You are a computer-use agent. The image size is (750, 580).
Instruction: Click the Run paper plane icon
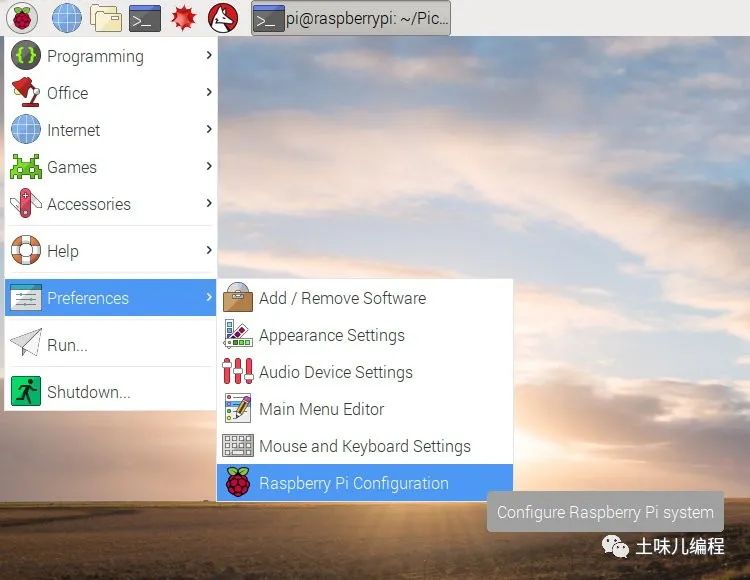(26, 342)
